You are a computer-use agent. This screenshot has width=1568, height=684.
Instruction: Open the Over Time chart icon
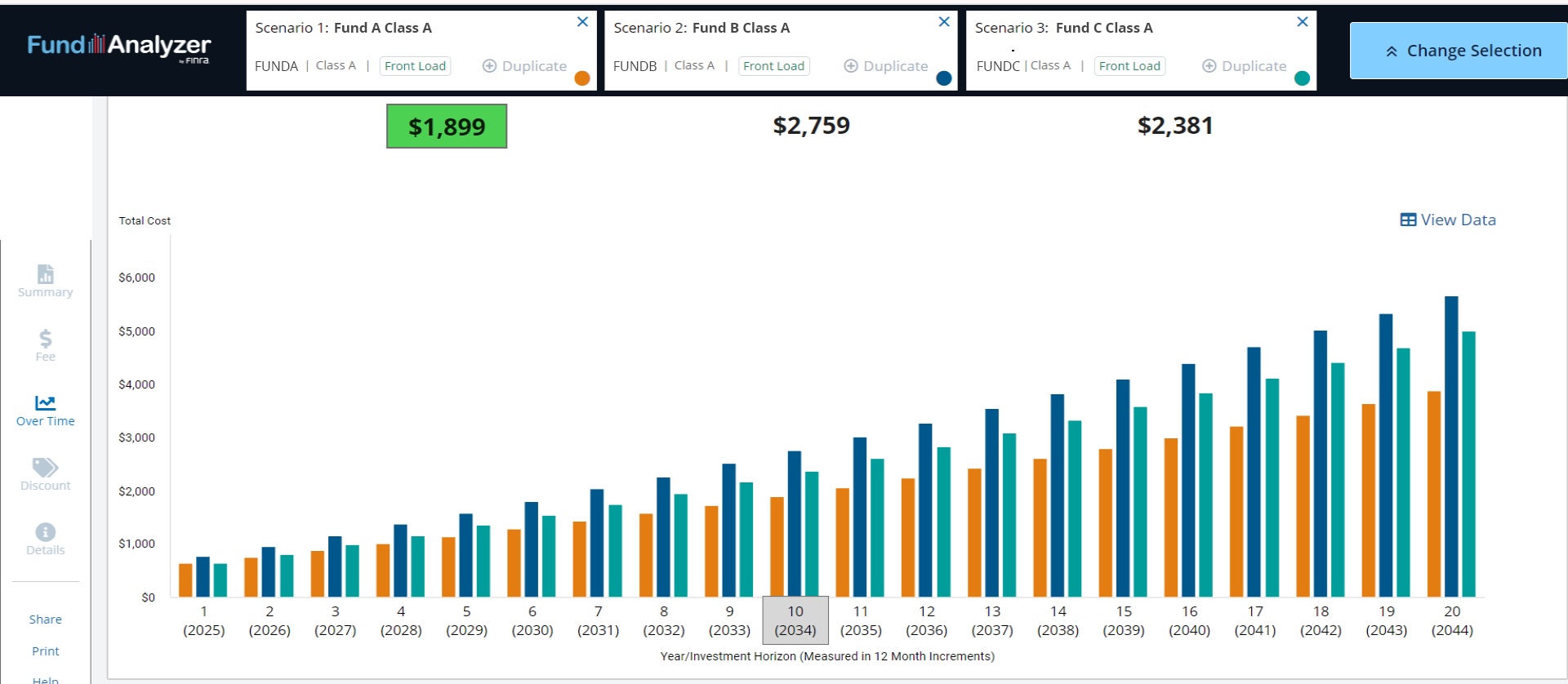click(46, 402)
